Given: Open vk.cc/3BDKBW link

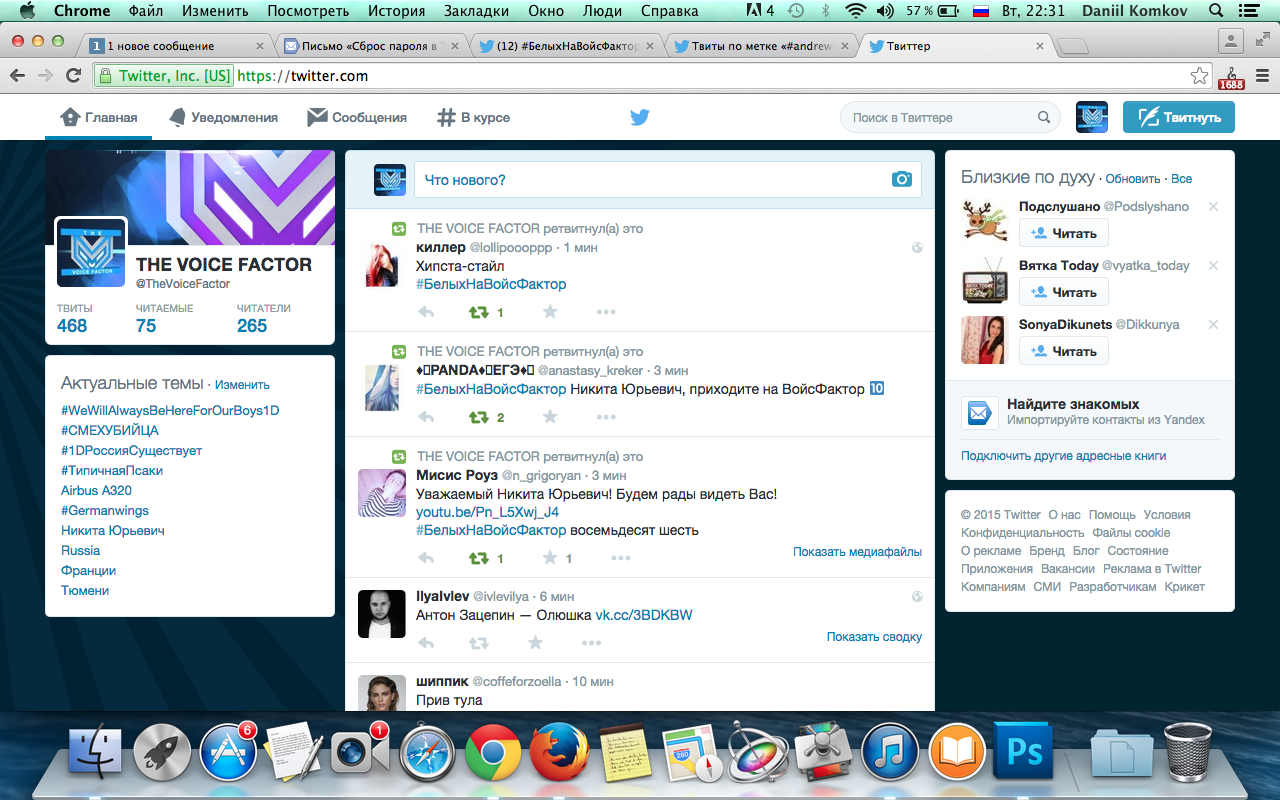Looking at the screenshot, I should tap(644, 615).
